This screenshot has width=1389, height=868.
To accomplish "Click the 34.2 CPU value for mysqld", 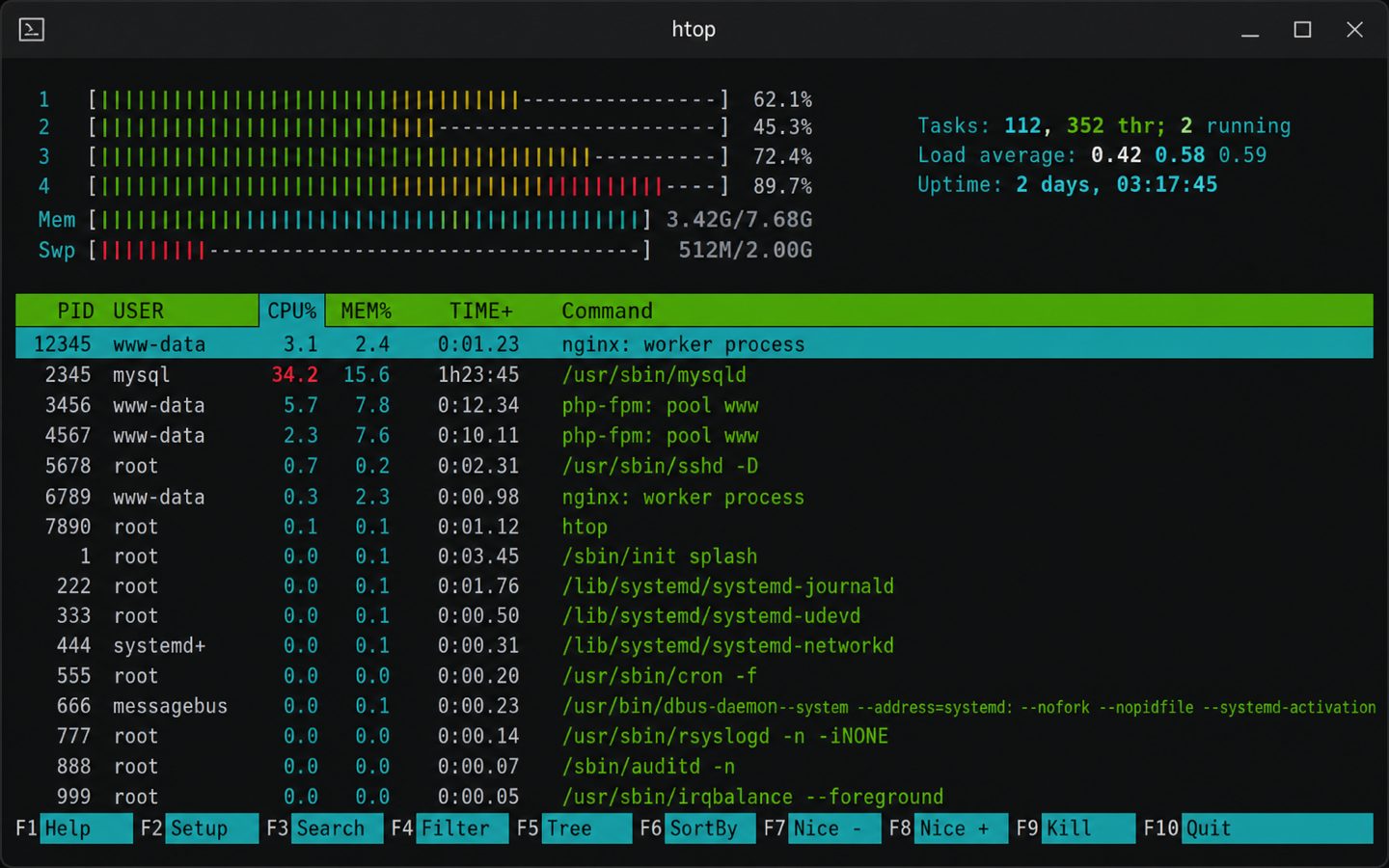I will coord(295,374).
